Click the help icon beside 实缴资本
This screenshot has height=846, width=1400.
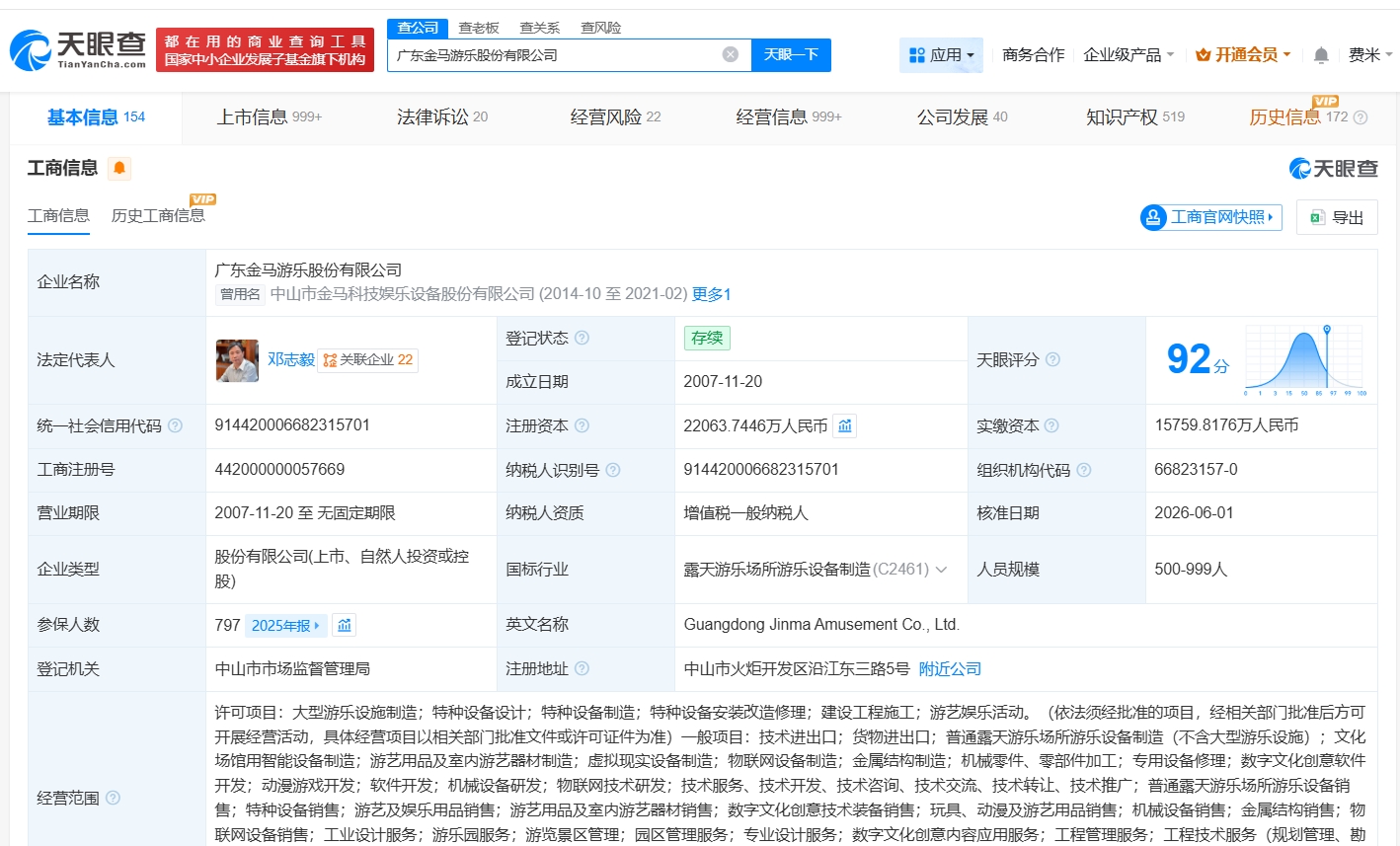click(1052, 425)
